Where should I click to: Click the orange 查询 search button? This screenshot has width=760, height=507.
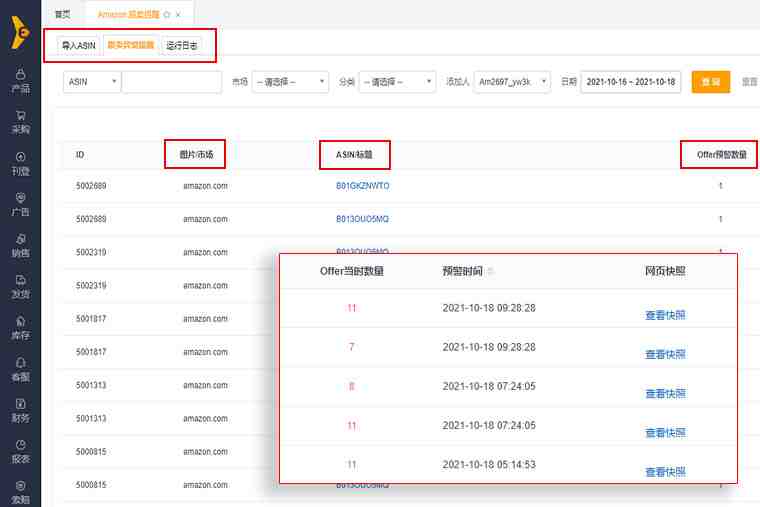tap(711, 82)
